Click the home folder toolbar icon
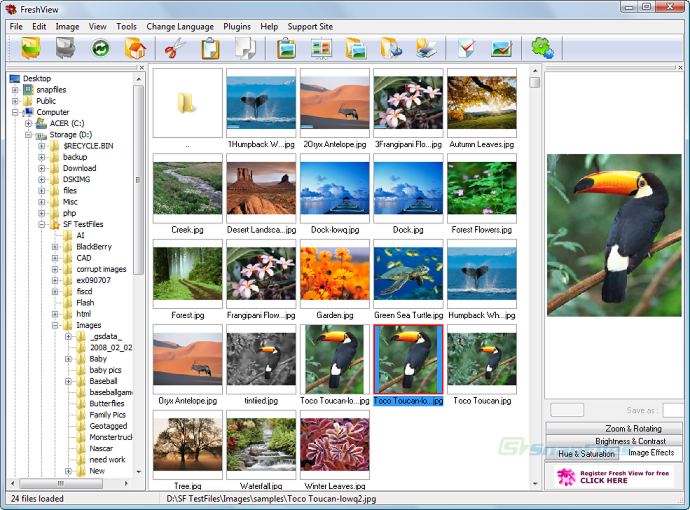The width and height of the screenshot is (690, 510). [135, 48]
